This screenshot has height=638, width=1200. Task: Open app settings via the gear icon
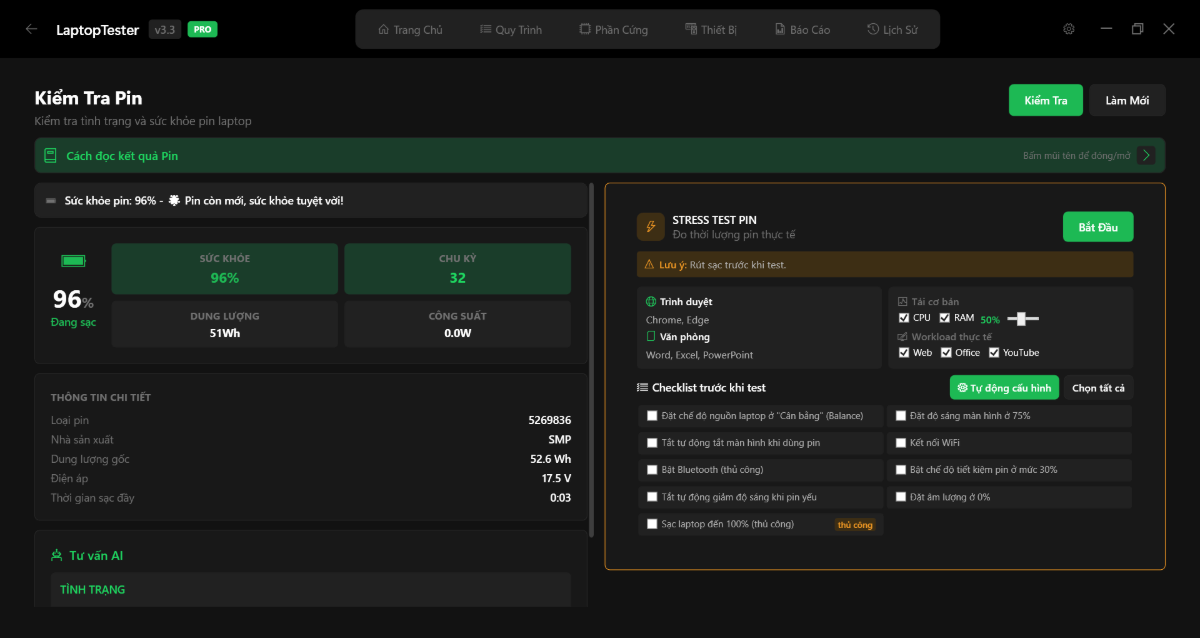click(x=1068, y=29)
